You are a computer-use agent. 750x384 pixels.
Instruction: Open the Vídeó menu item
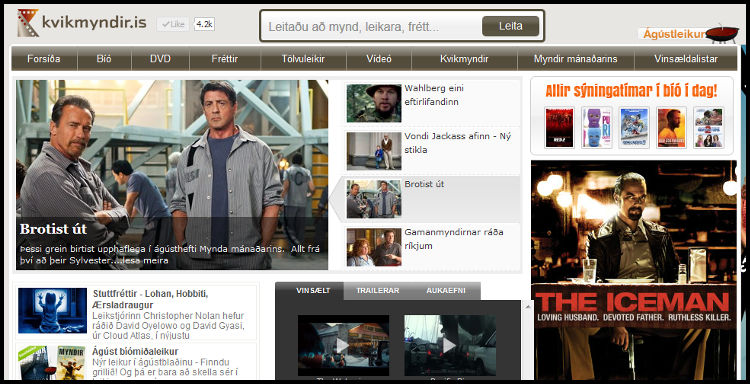(379, 59)
